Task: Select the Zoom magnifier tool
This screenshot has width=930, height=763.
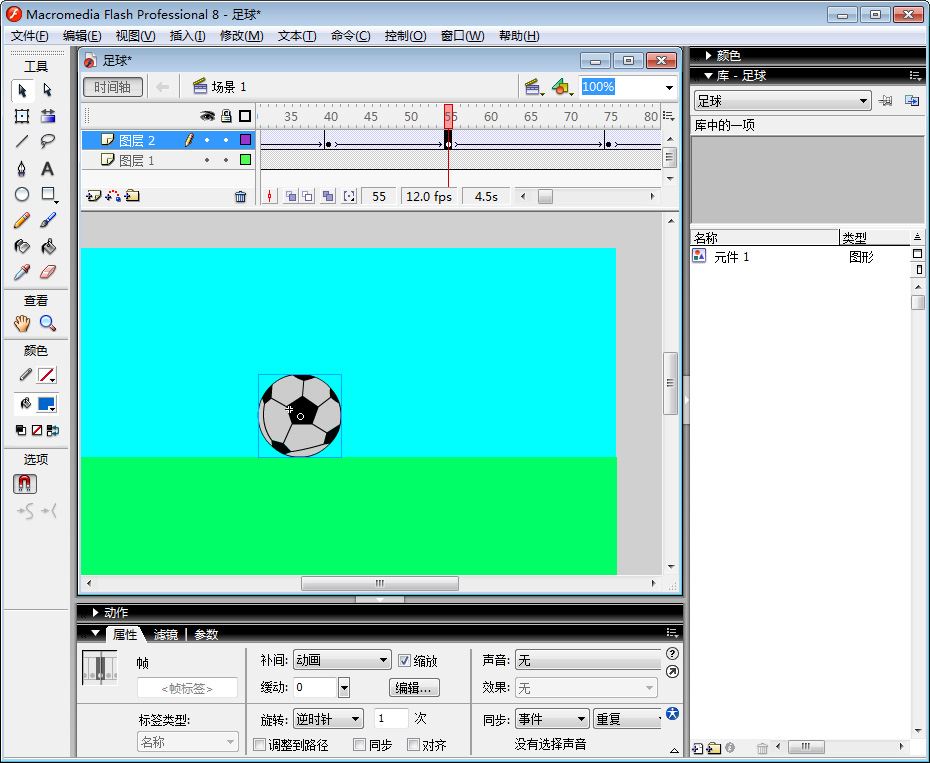Action: click(47, 323)
